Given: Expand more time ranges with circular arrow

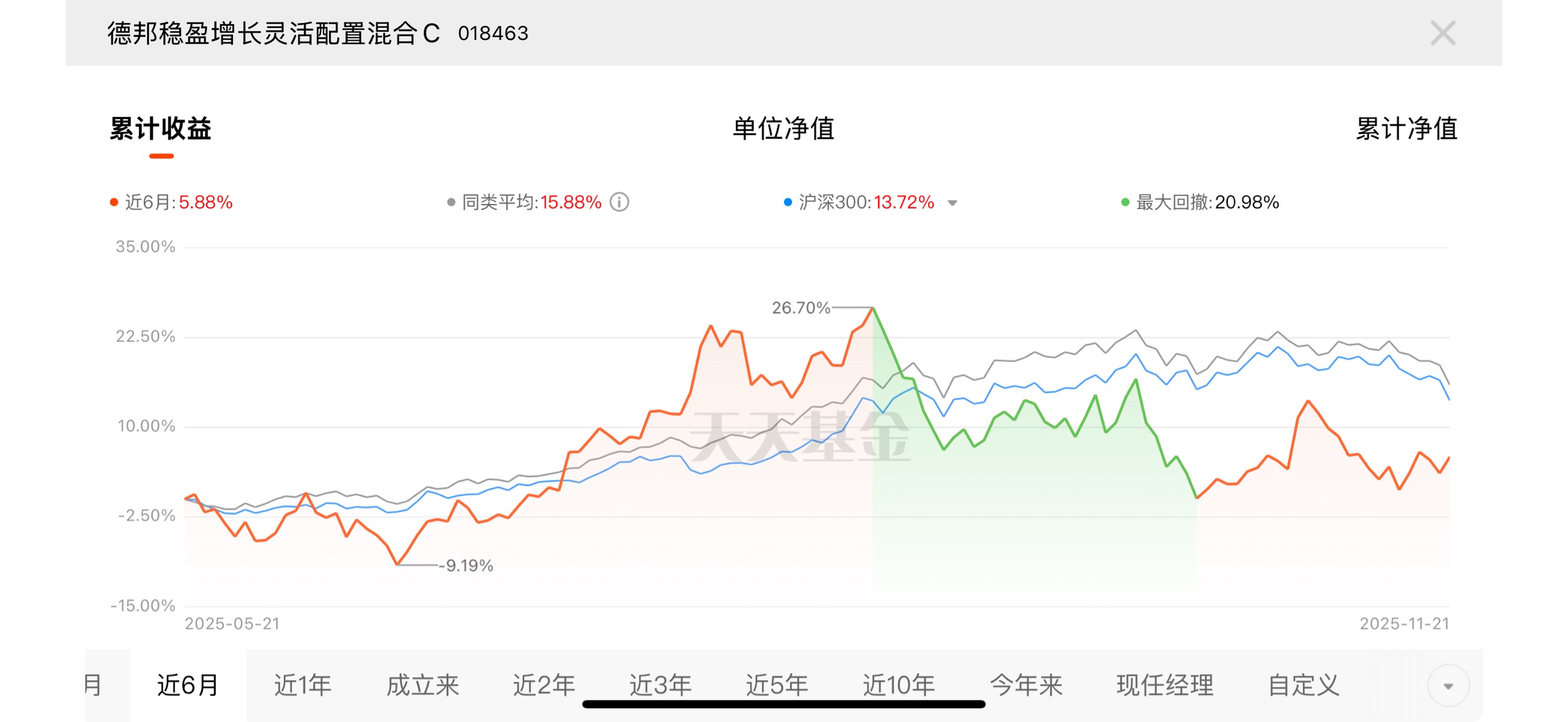Looking at the screenshot, I should point(1448,686).
